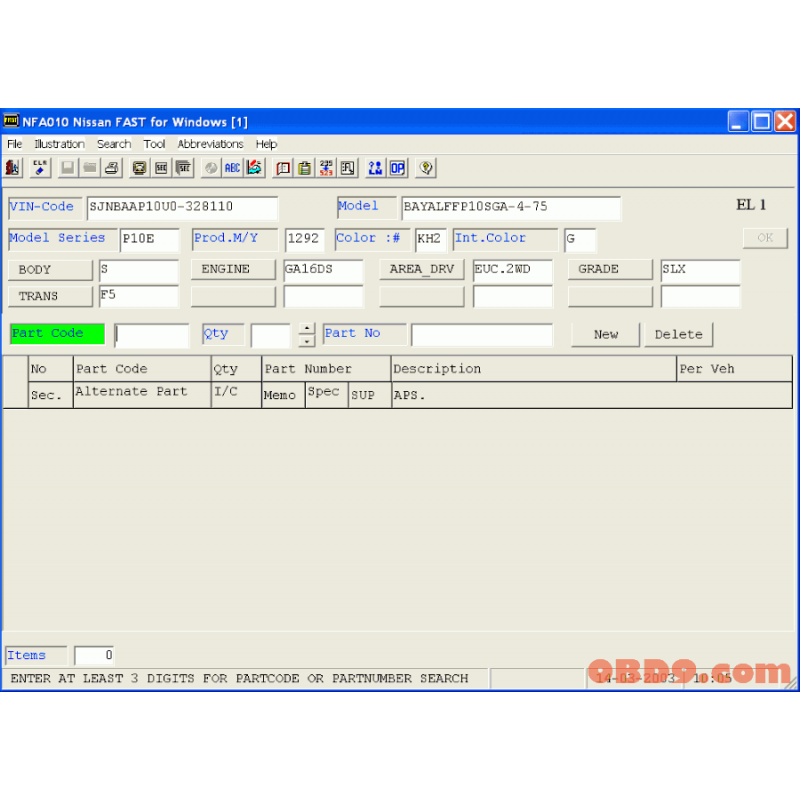Click the body field showing S
Screen dimensions: 800x800
click(139, 271)
